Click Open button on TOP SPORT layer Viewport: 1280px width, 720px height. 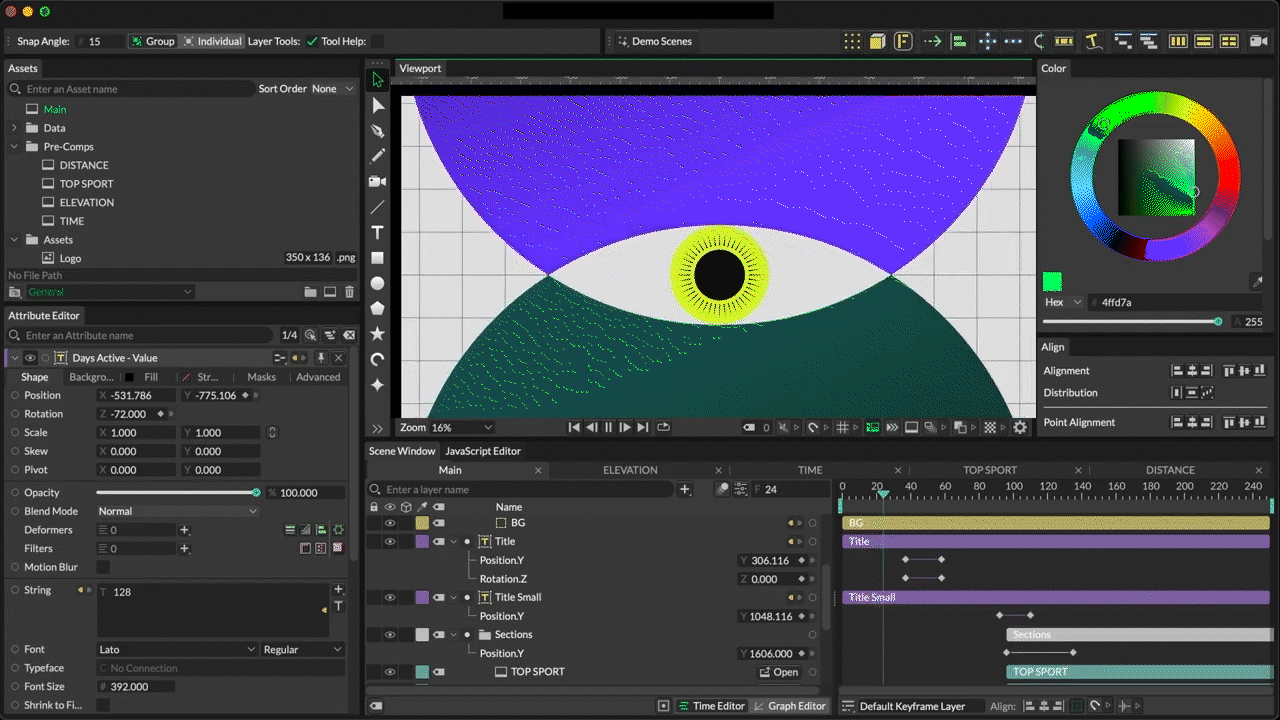(779, 672)
